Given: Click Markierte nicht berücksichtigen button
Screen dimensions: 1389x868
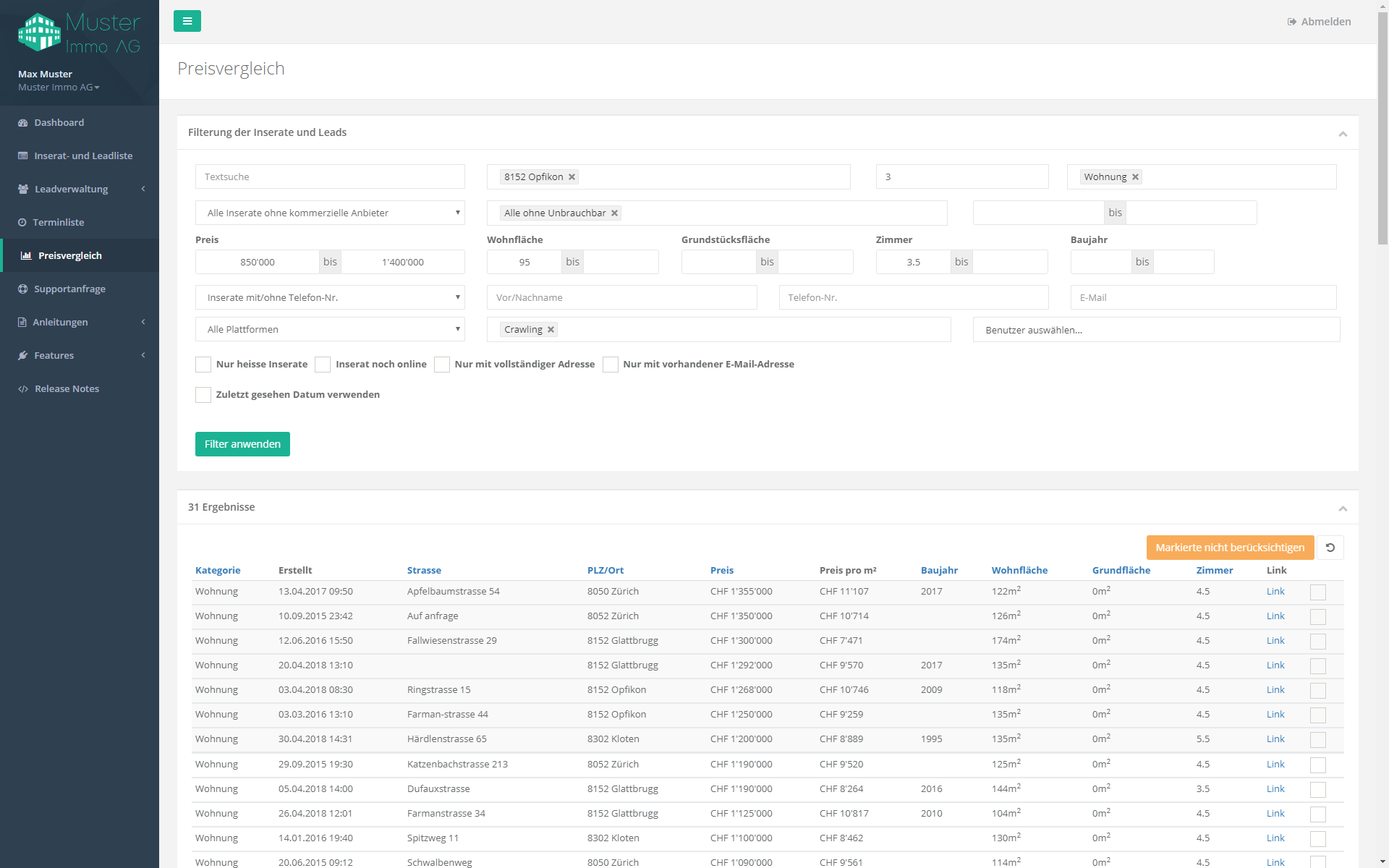Looking at the screenshot, I should click(1230, 548).
